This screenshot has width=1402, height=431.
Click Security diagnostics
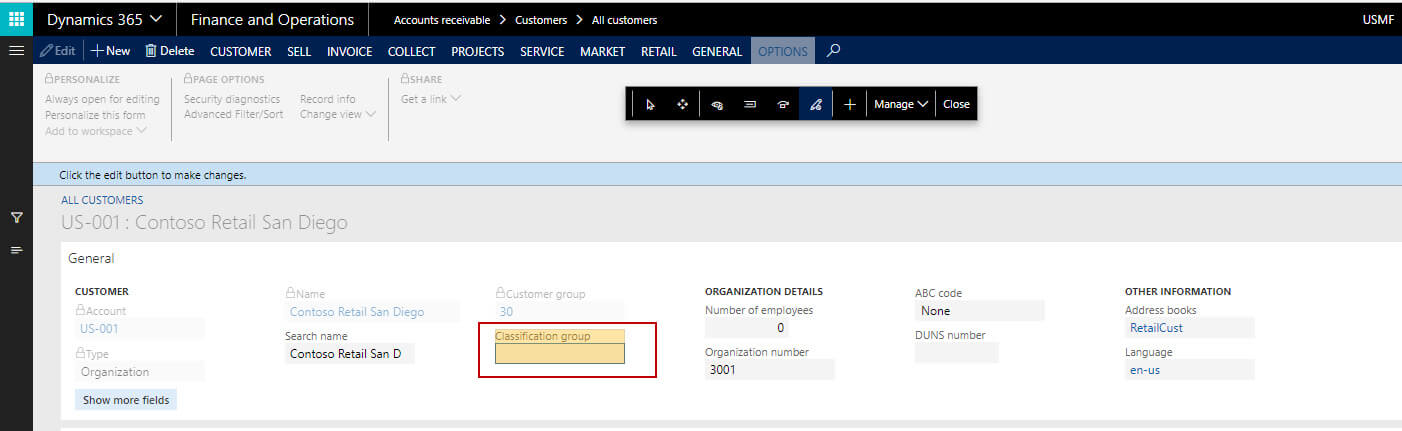[x=234, y=99]
